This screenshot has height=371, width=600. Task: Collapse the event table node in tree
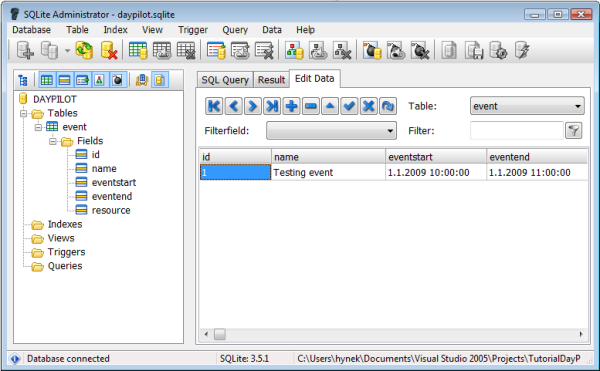pyautogui.click(x=38, y=127)
